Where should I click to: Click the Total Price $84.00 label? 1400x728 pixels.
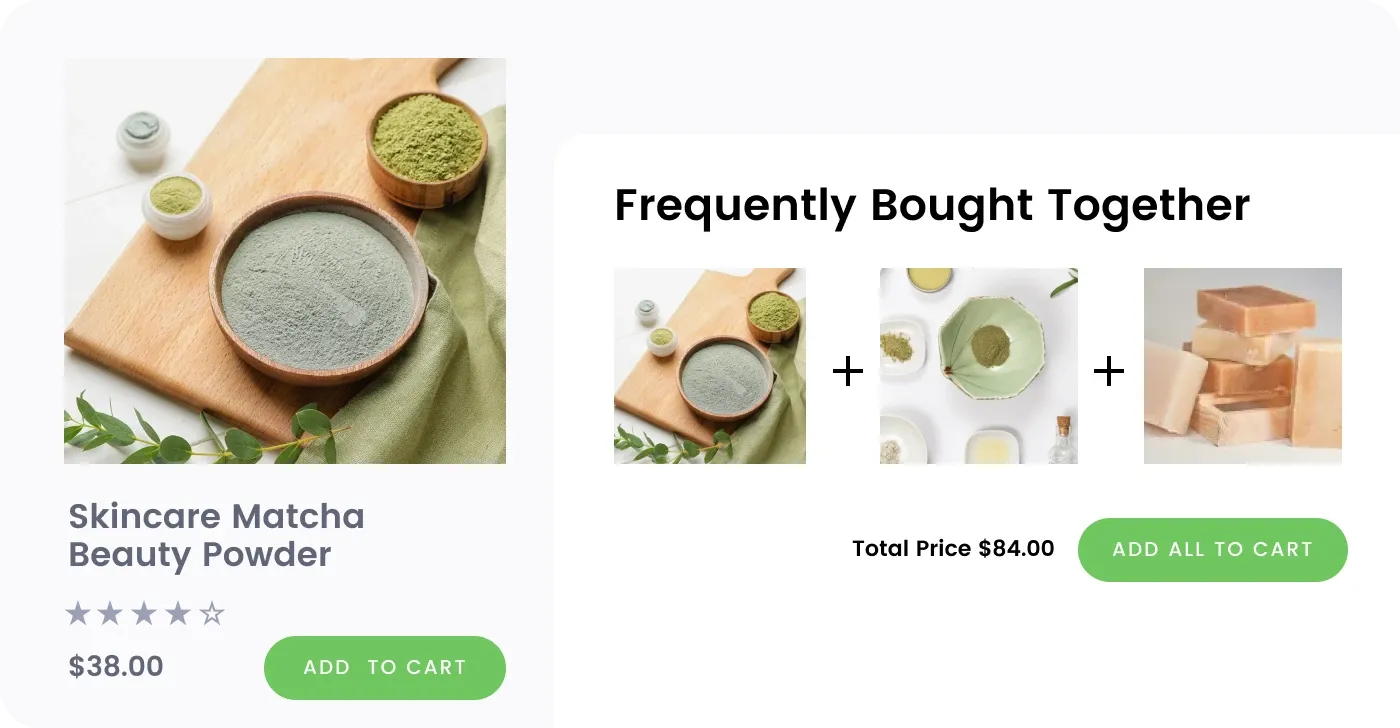coord(952,548)
